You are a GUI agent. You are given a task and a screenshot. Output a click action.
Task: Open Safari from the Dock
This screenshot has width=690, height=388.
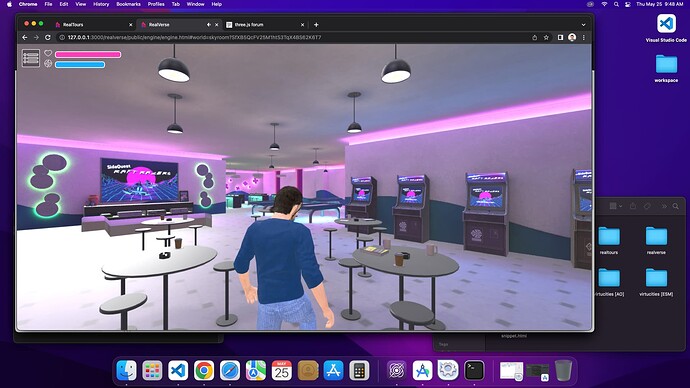(x=230, y=370)
